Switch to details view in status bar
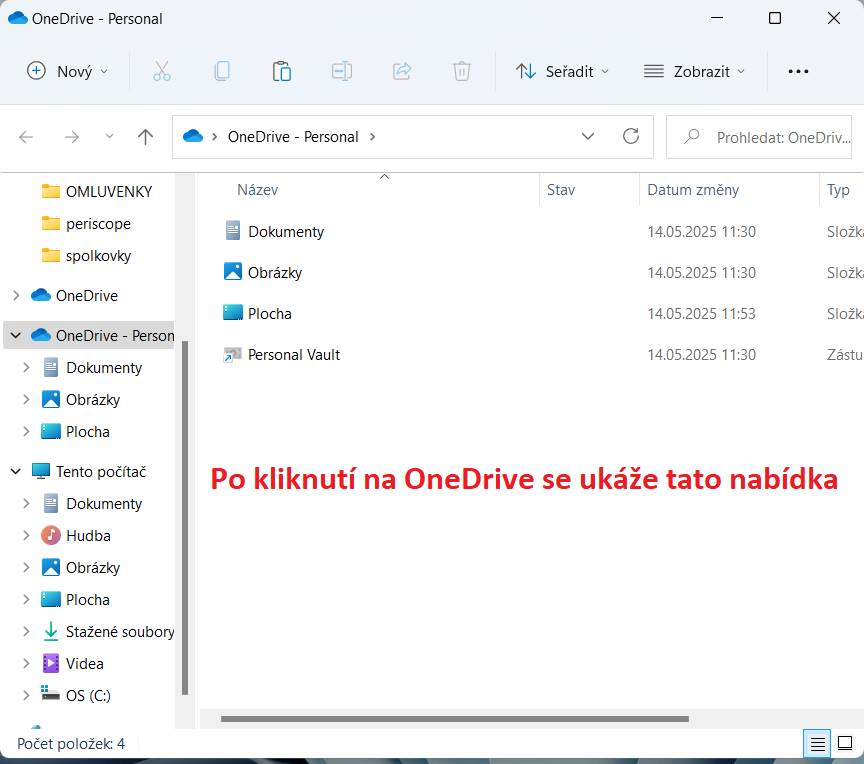 817,744
